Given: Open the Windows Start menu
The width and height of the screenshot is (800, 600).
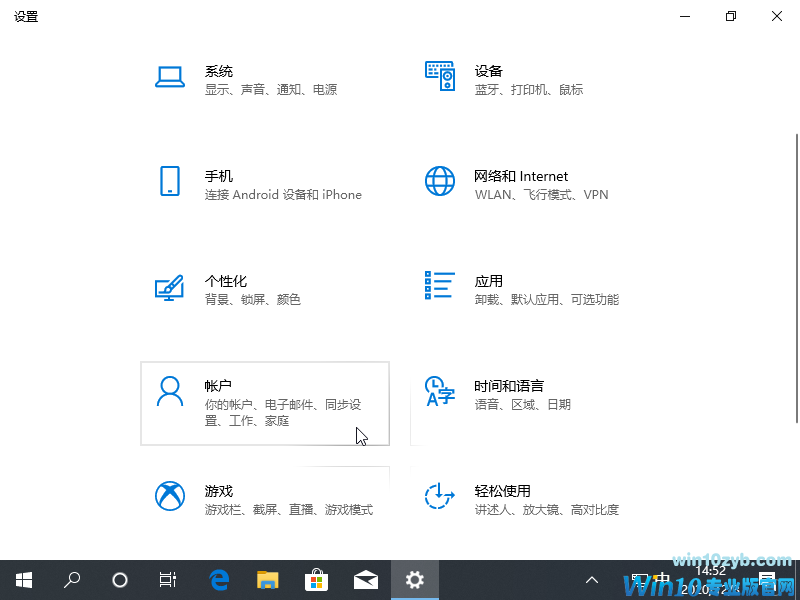Looking at the screenshot, I should 24,580.
